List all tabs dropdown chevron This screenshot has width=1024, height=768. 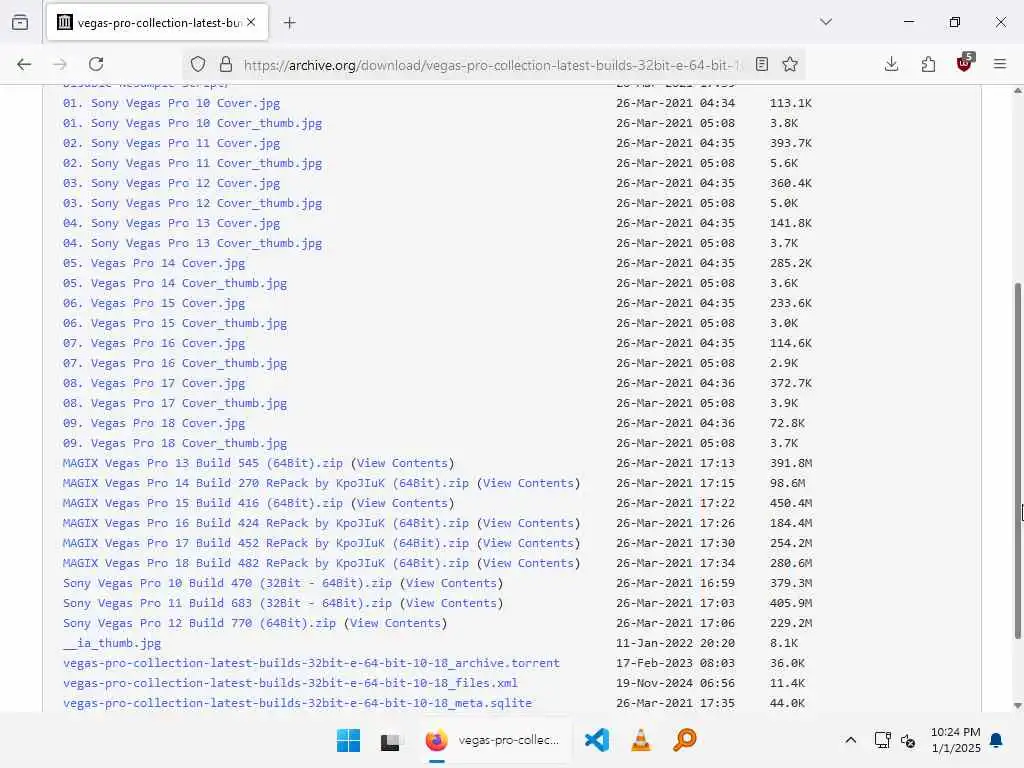[x=826, y=22]
